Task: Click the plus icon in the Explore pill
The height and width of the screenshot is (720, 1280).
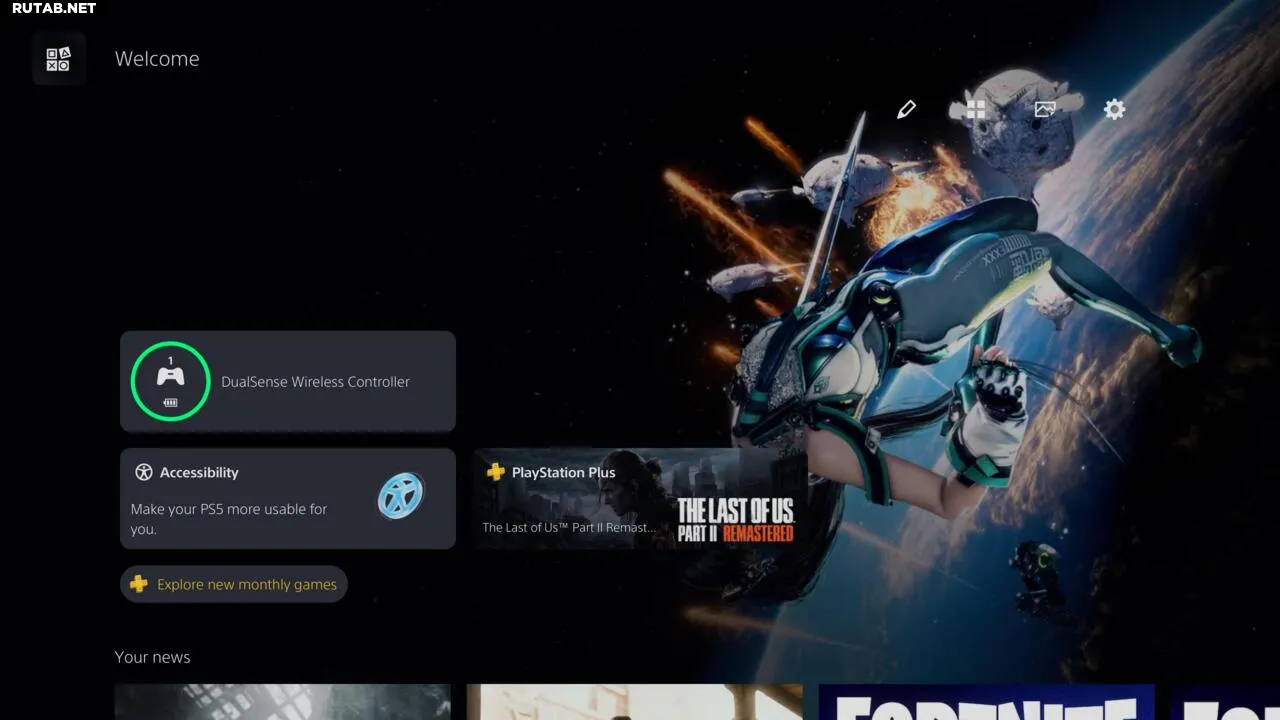Action: click(139, 584)
